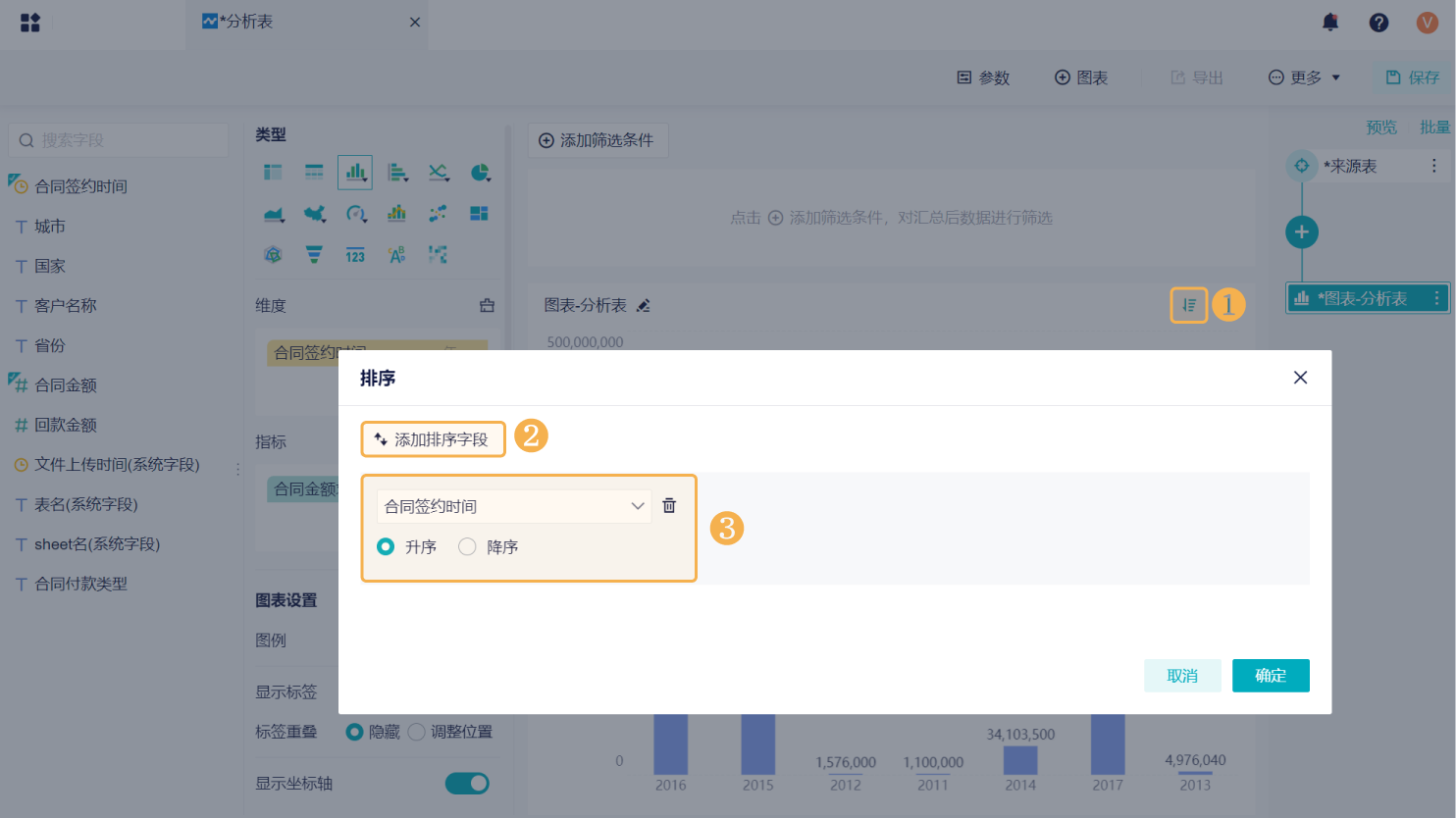Expand the 更多 dropdown menu

click(1305, 77)
